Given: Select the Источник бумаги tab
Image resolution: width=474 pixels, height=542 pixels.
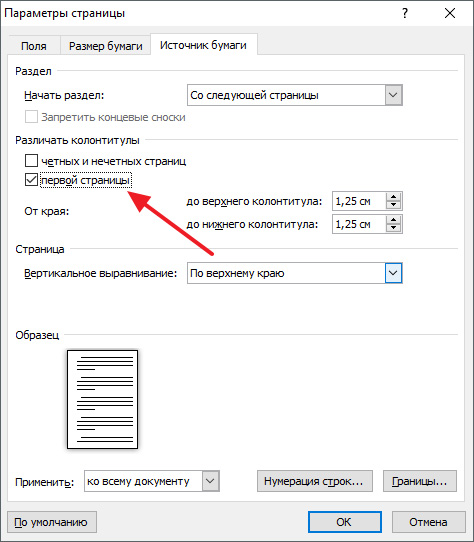Looking at the screenshot, I should click(x=203, y=45).
